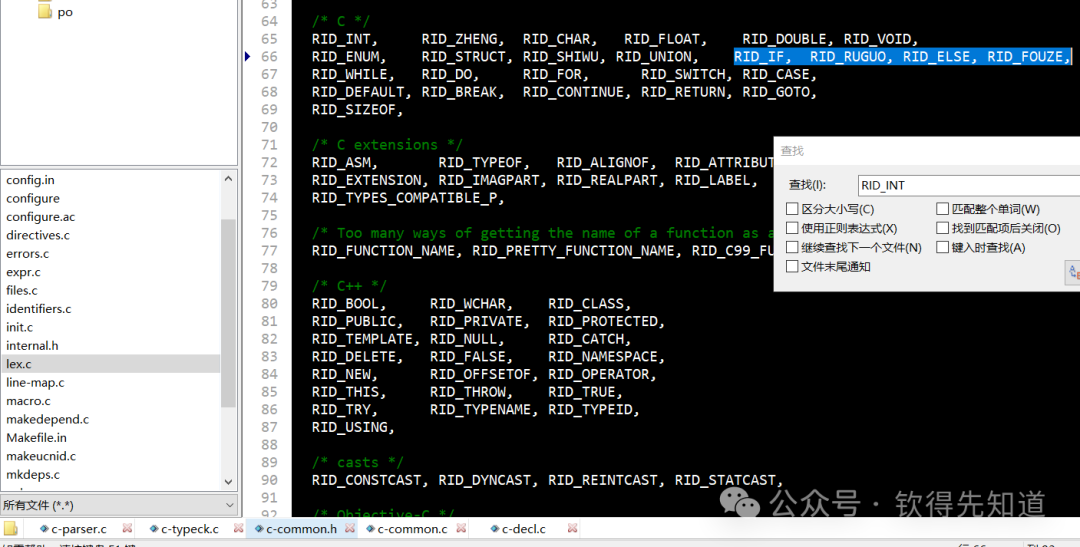Click the file list scroll down arrow

coord(229,482)
